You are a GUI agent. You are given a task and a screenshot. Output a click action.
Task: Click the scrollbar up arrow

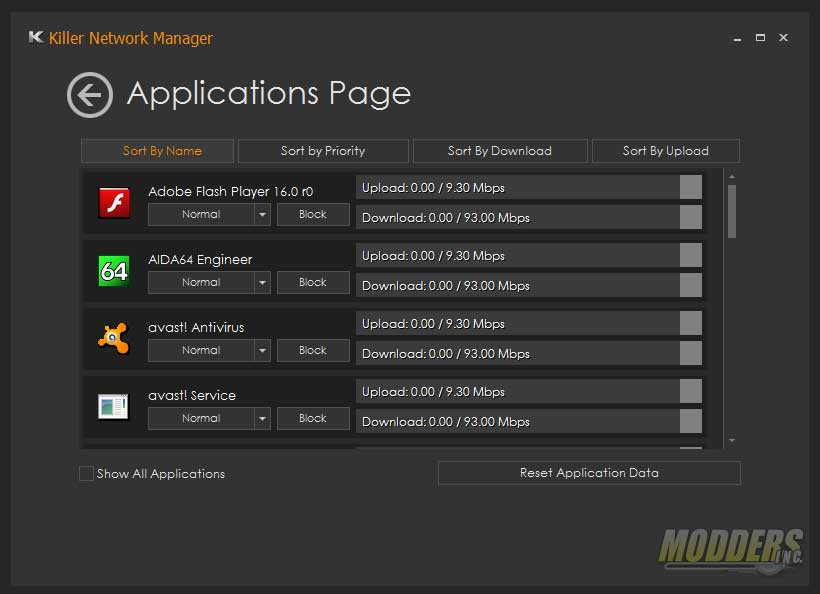point(732,177)
